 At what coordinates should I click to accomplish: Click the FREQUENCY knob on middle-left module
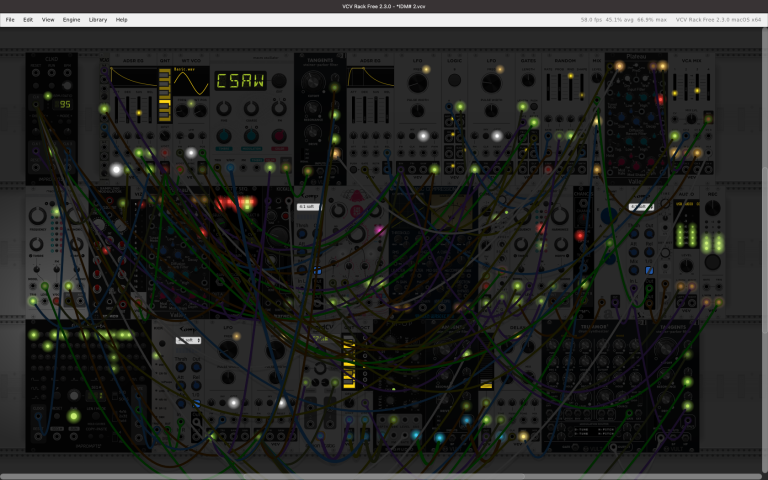coord(37,216)
